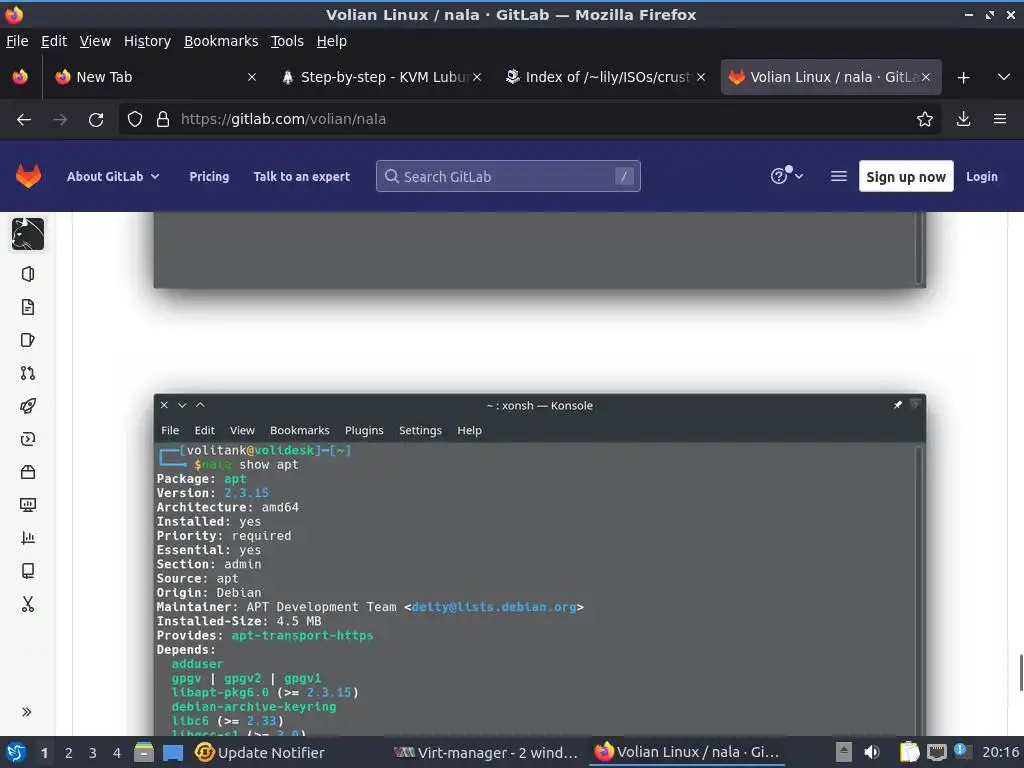Open Snippets scissors sidebar icon
The width and height of the screenshot is (1024, 768).
pyautogui.click(x=27, y=604)
